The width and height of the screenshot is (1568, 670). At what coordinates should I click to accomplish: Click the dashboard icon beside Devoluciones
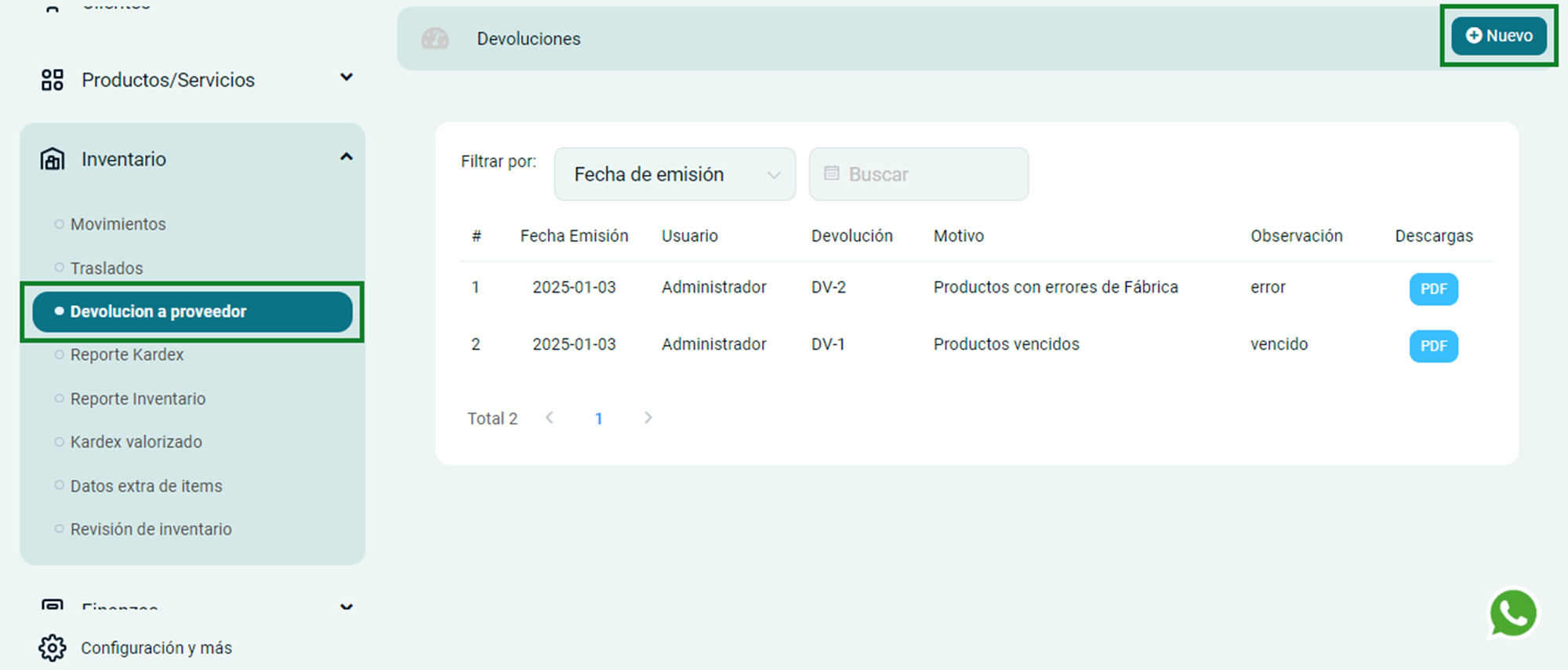click(x=435, y=38)
